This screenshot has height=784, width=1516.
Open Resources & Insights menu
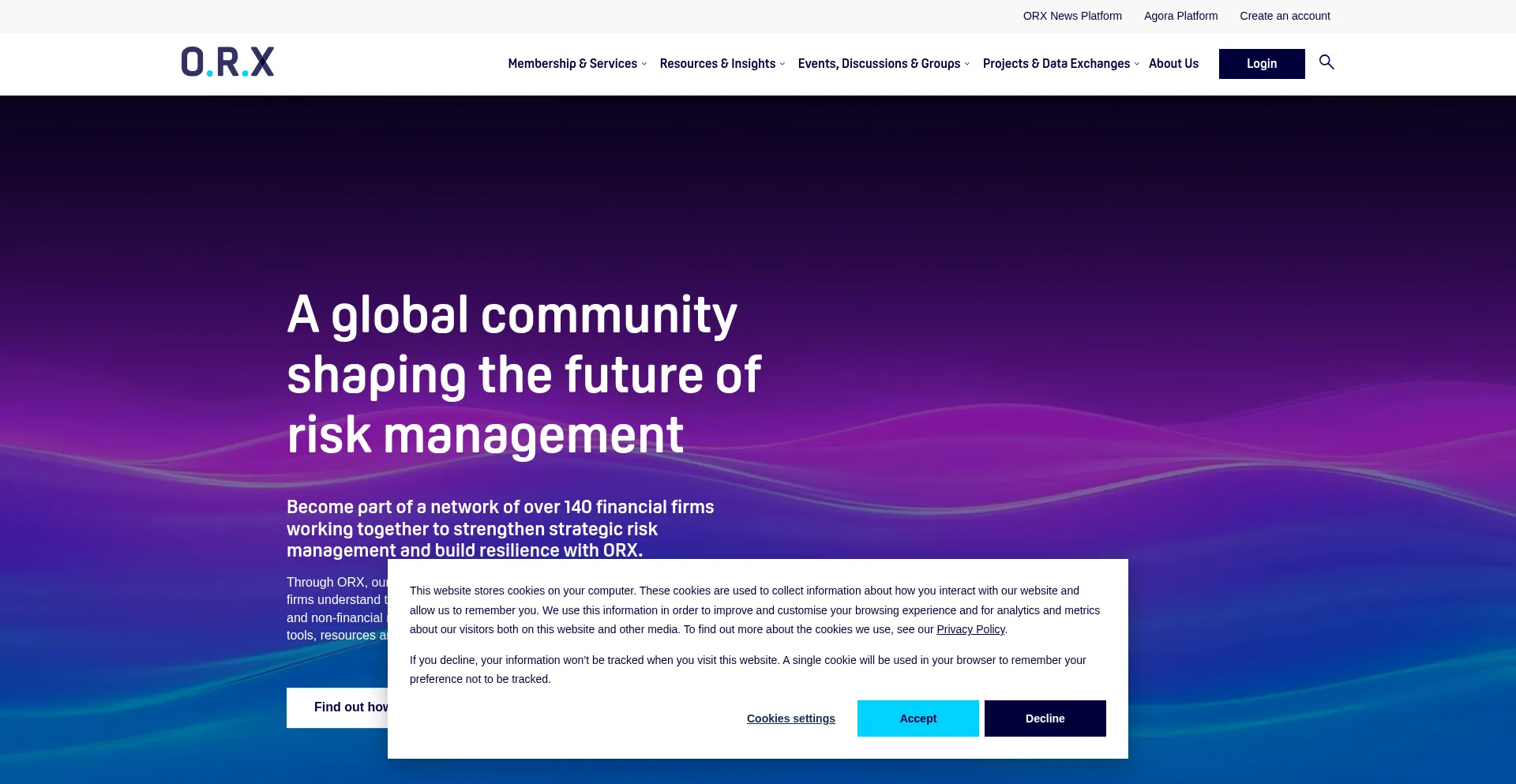point(718,64)
